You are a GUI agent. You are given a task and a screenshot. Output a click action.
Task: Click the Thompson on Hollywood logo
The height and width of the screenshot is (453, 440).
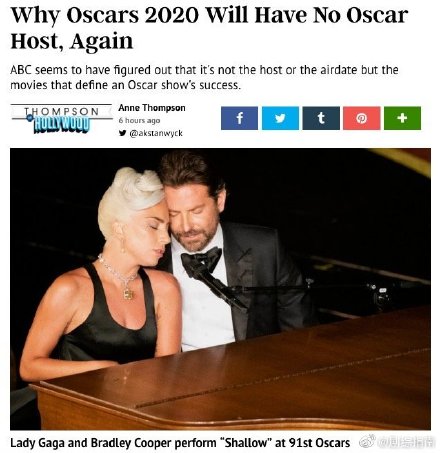[61, 119]
